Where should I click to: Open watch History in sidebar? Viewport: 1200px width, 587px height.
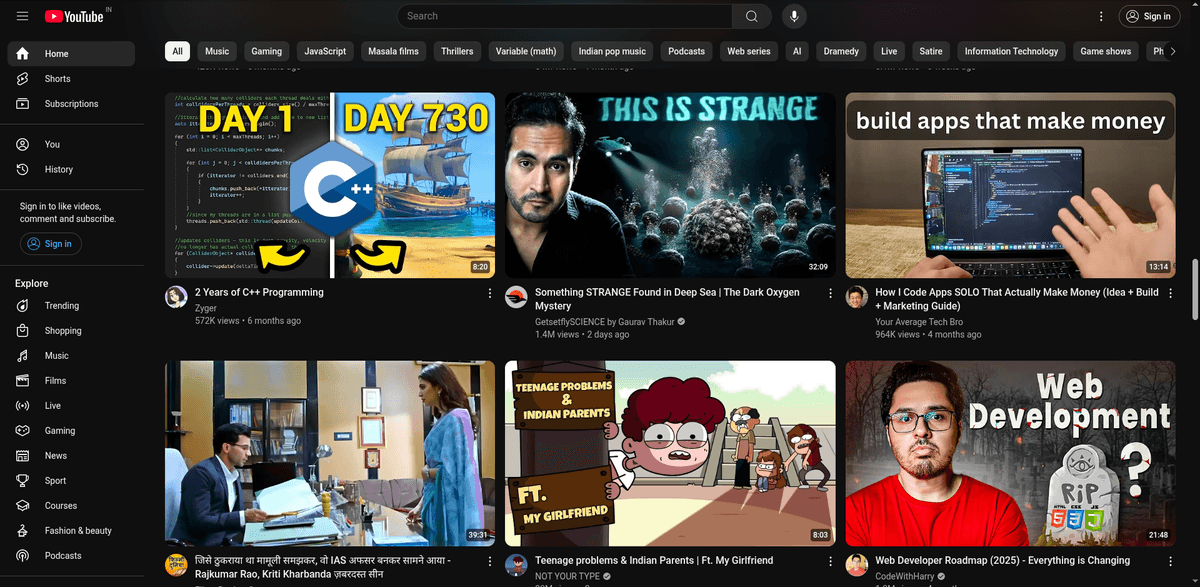tap(58, 169)
